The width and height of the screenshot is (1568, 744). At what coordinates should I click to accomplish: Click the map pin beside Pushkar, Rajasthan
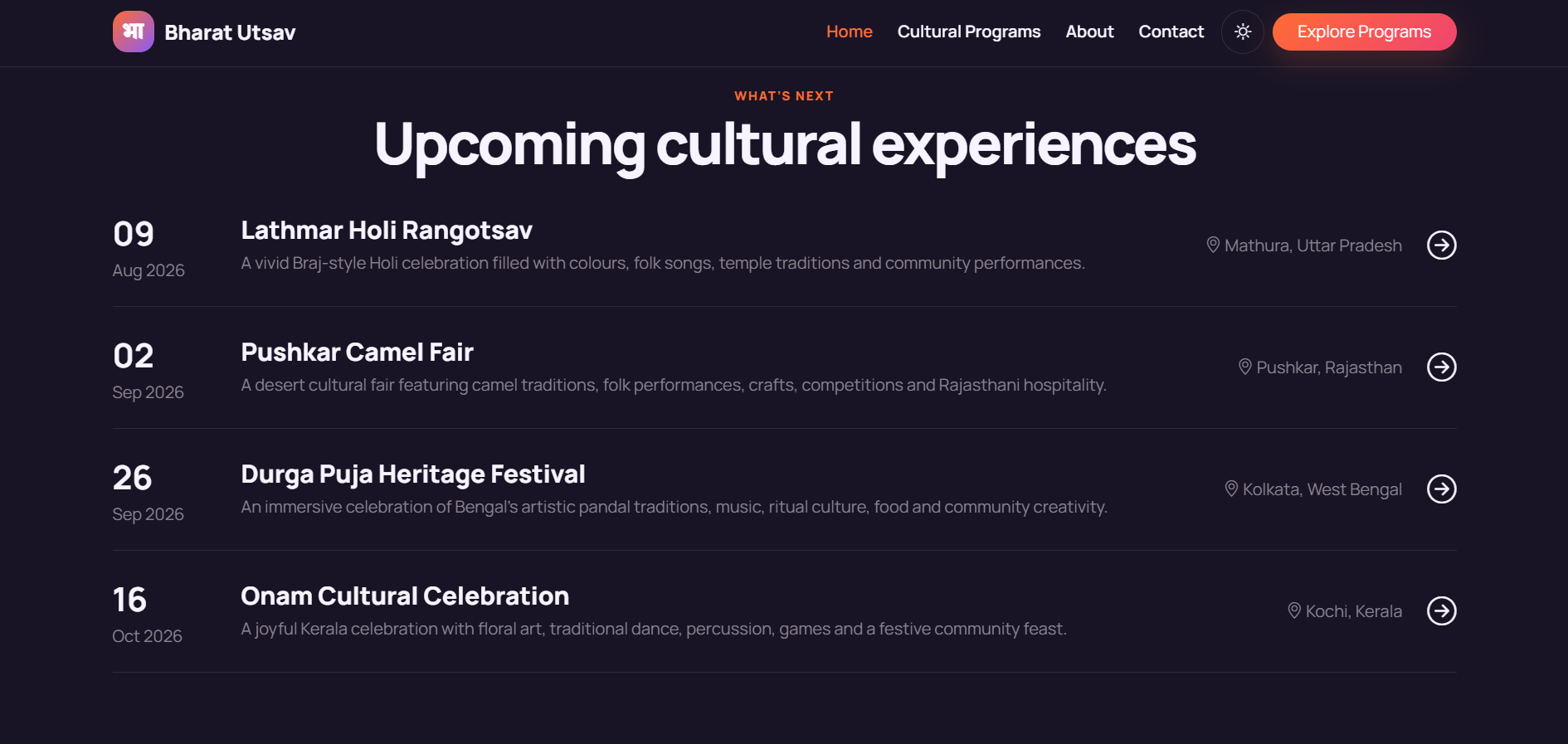[x=1244, y=367]
